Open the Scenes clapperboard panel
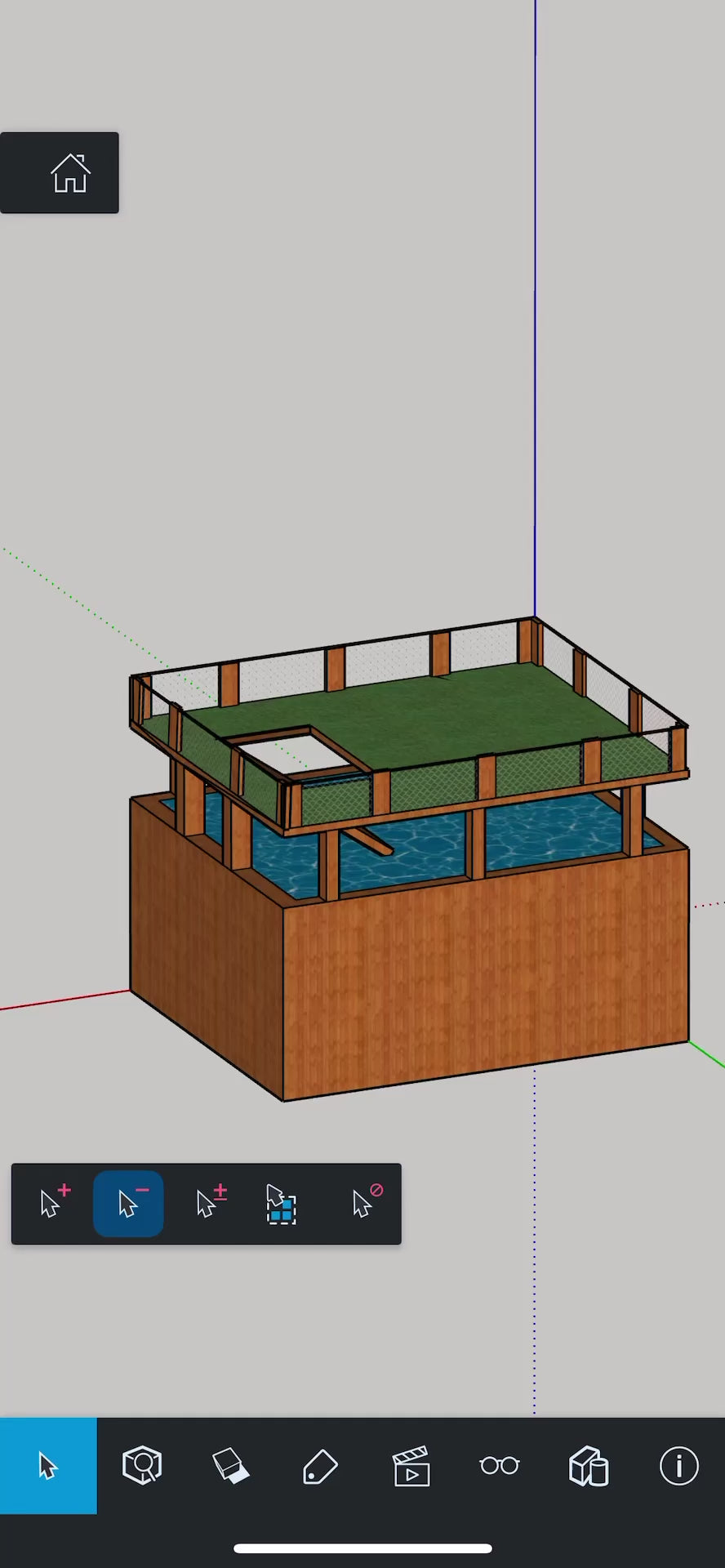 pos(411,1466)
